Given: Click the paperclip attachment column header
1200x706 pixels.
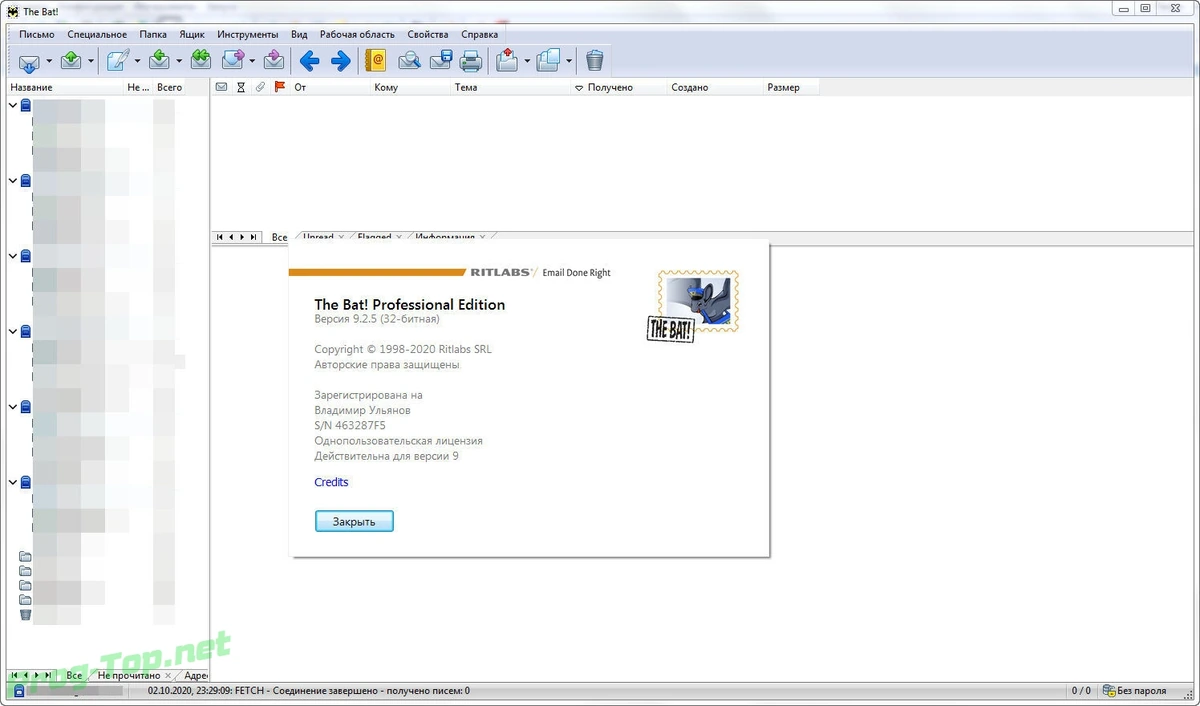Looking at the screenshot, I should [260, 87].
